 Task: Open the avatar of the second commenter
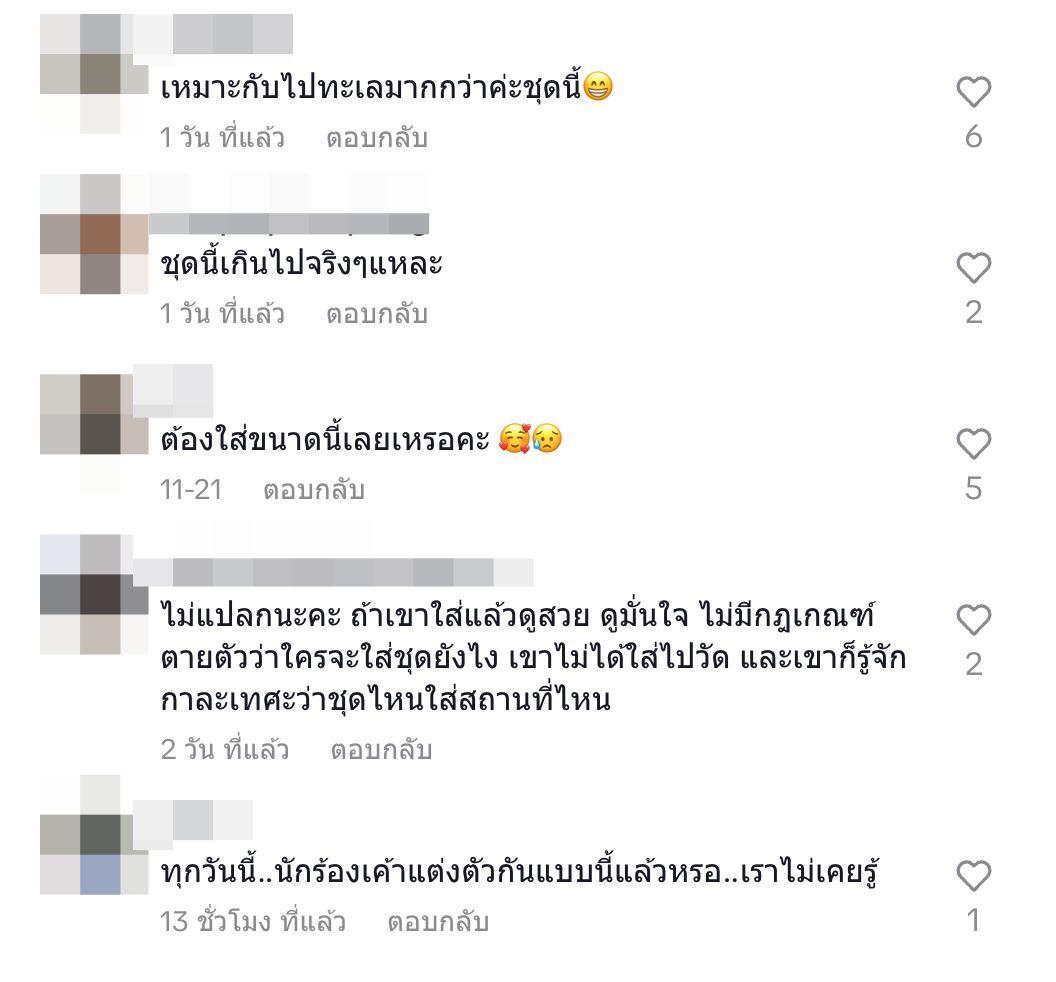click(94, 234)
